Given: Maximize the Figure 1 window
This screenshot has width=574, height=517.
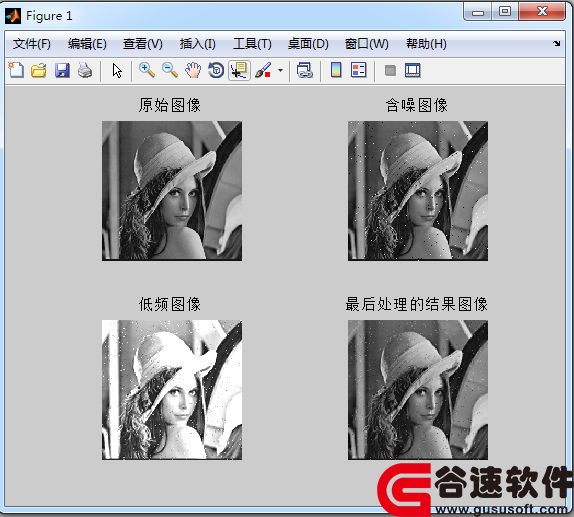Looking at the screenshot, I should (505, 12).
